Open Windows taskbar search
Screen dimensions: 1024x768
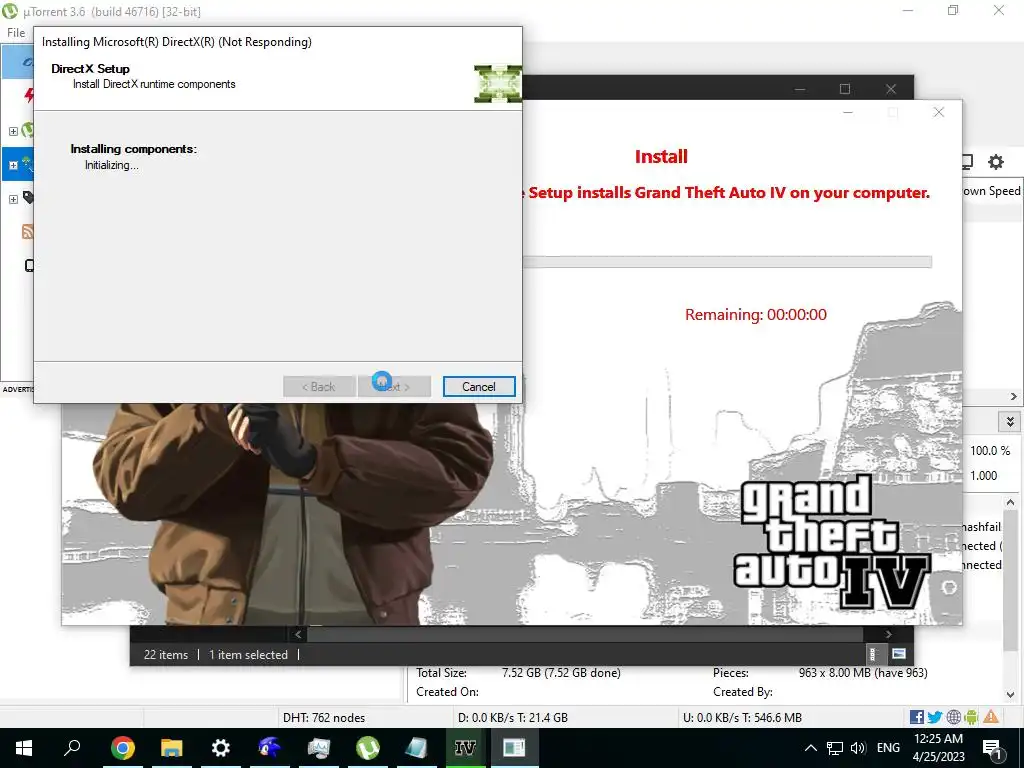(72, 748)
